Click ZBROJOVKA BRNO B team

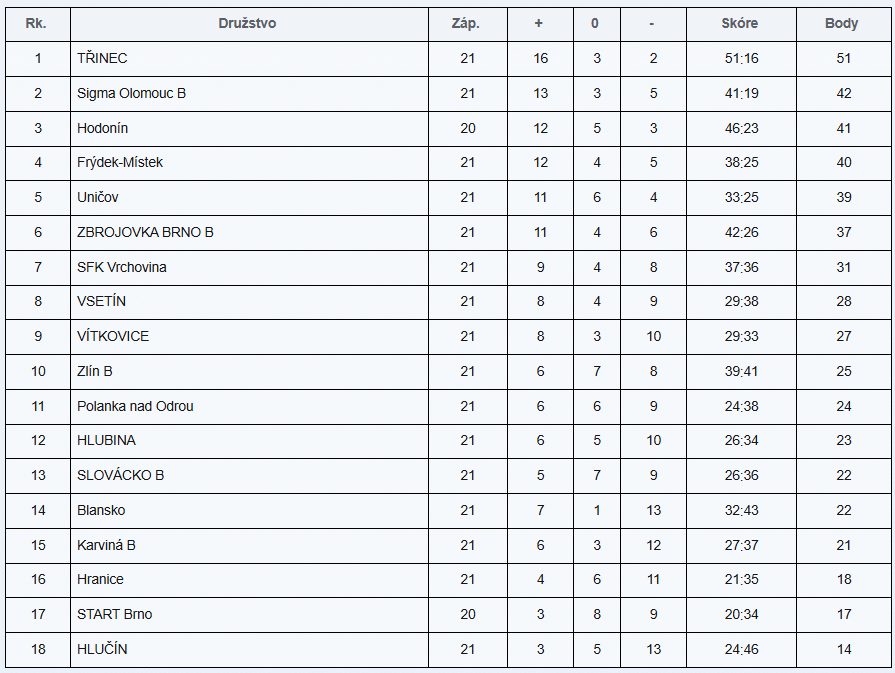click(x=145, y=232)
